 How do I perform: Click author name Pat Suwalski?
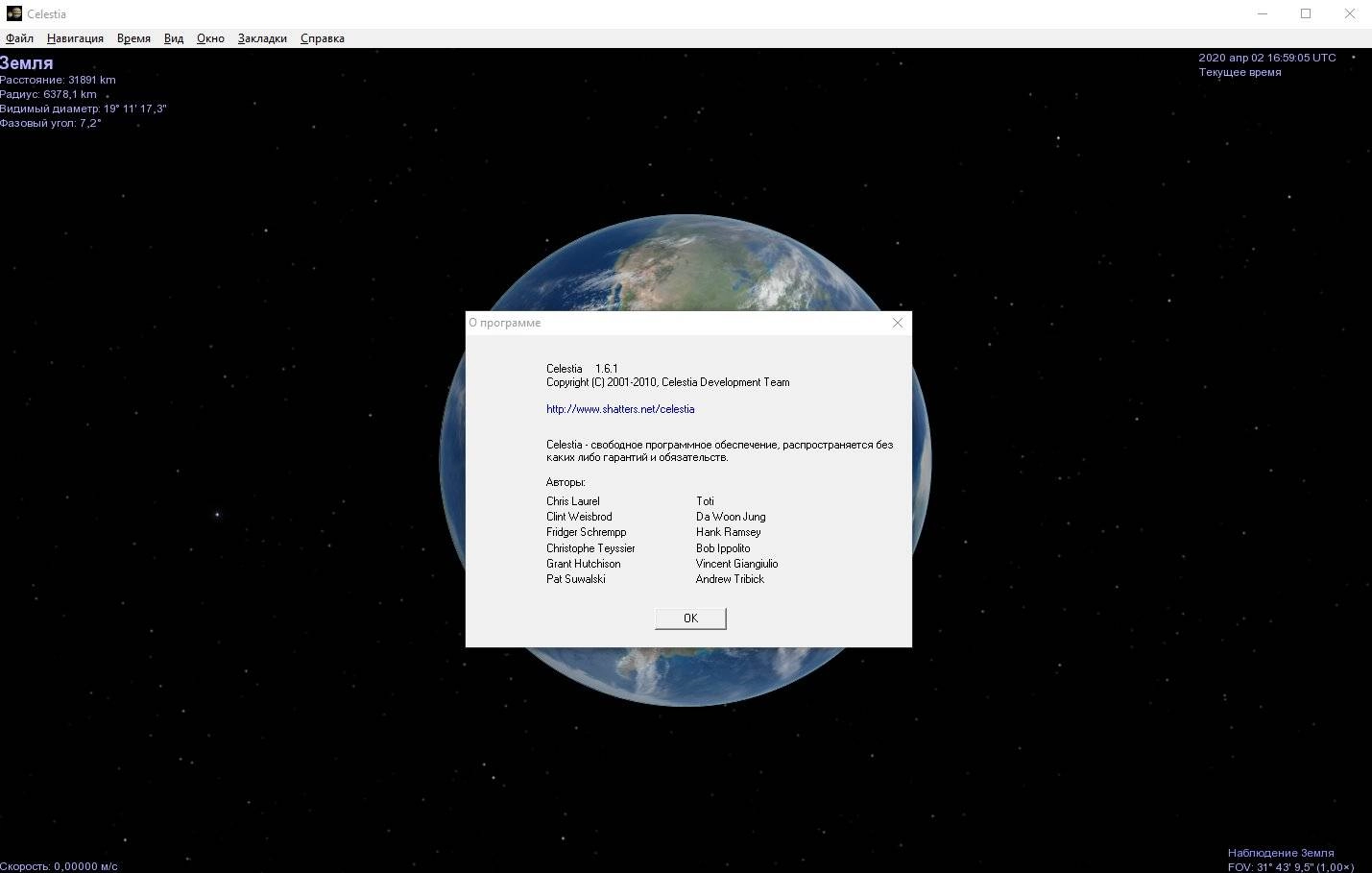[576, 579]
